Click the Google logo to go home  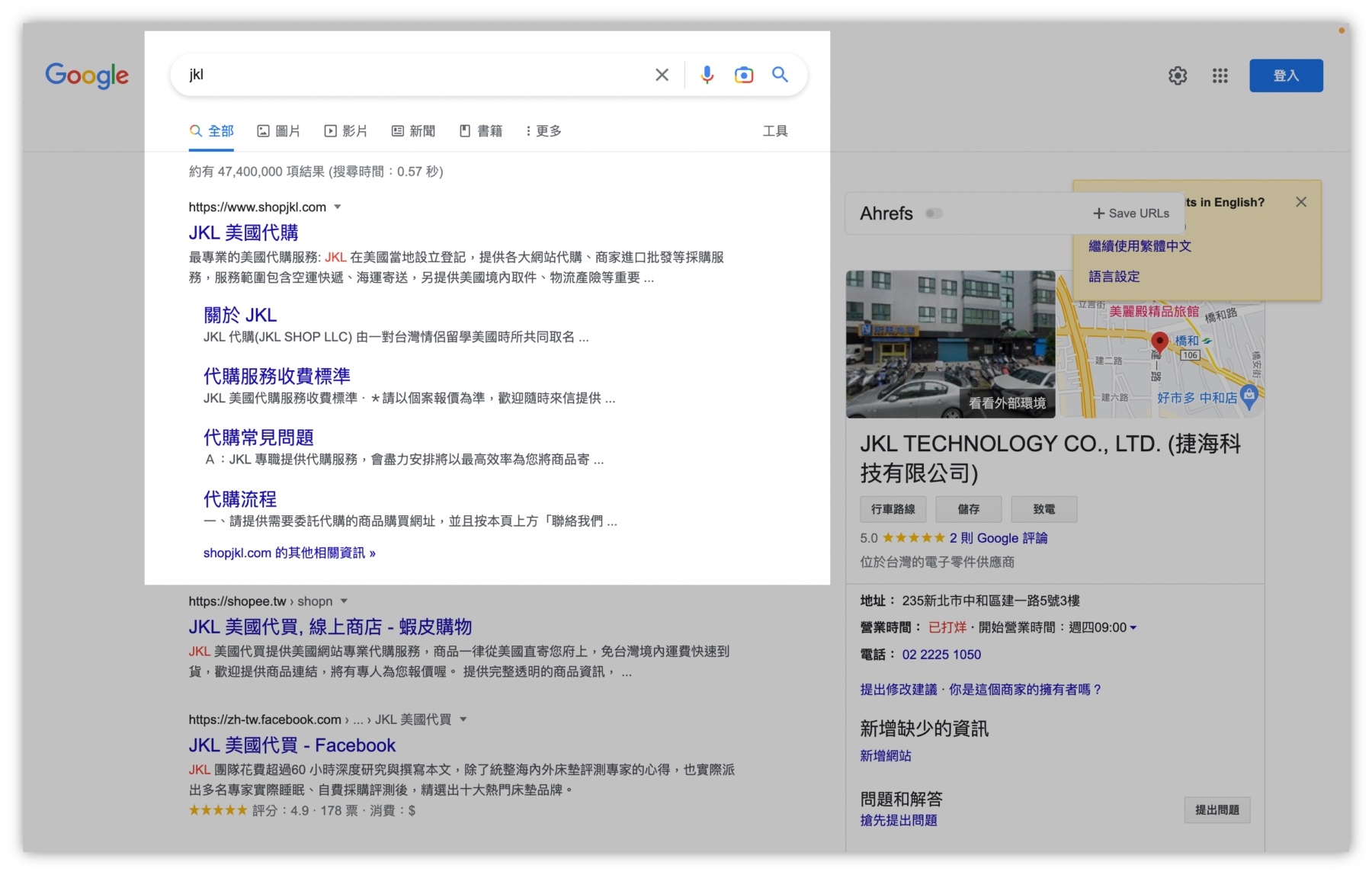(x=86, y=75)
